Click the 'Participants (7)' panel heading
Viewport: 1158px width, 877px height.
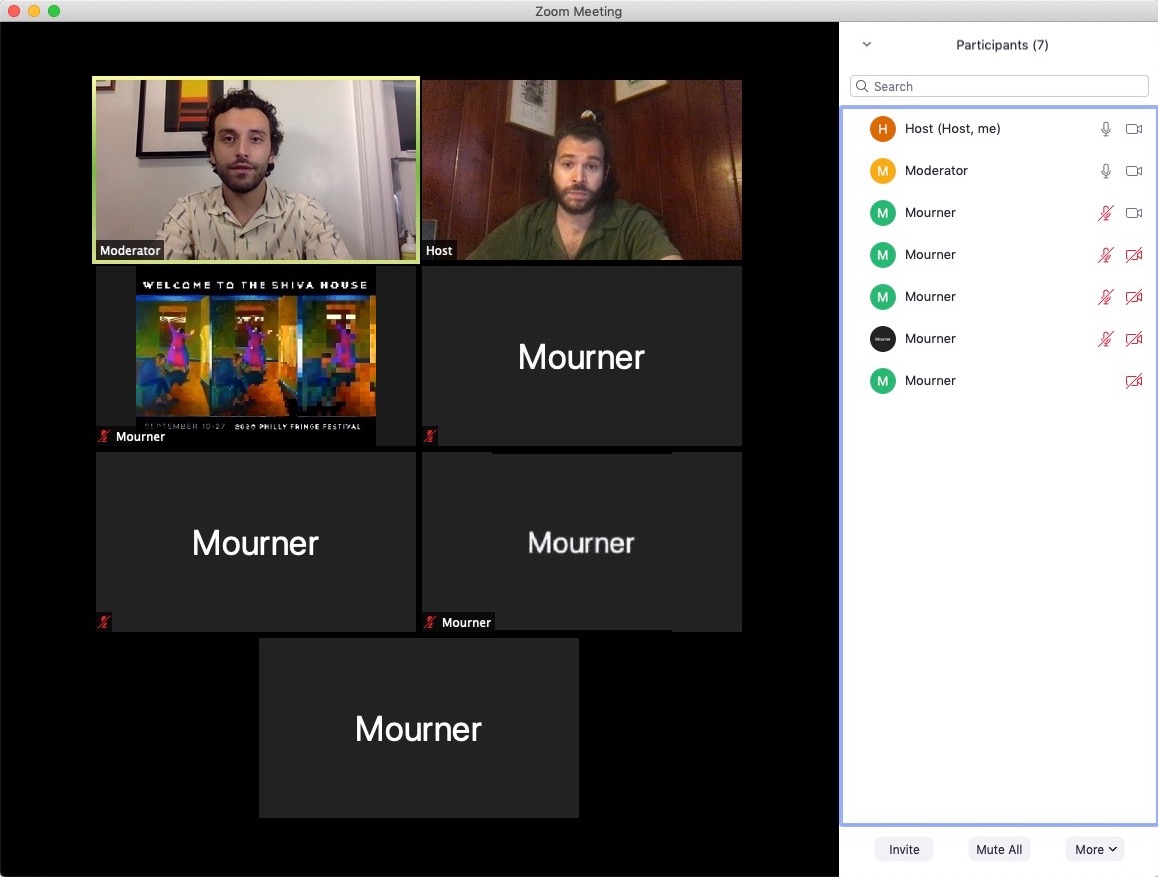(1002, 45)
